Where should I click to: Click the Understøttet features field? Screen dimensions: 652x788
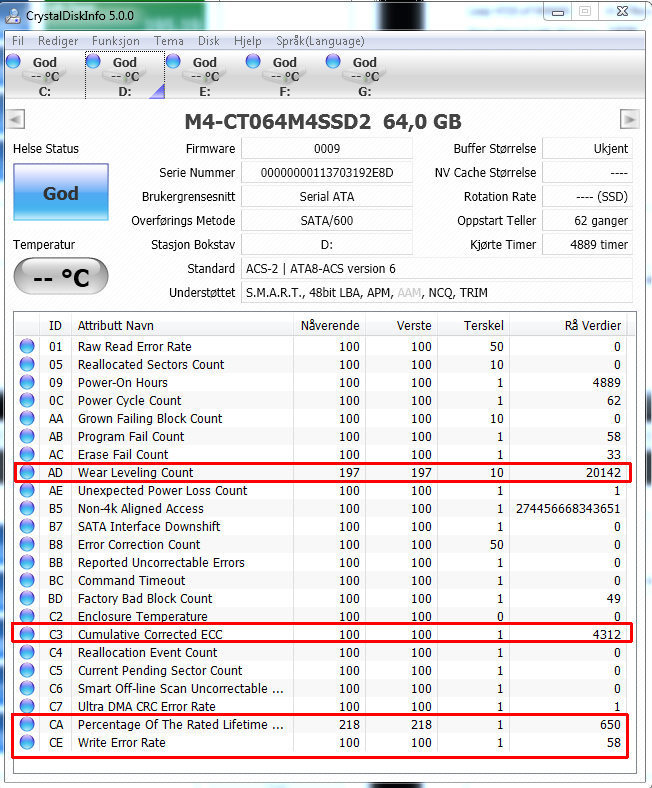tap(437, 292)
